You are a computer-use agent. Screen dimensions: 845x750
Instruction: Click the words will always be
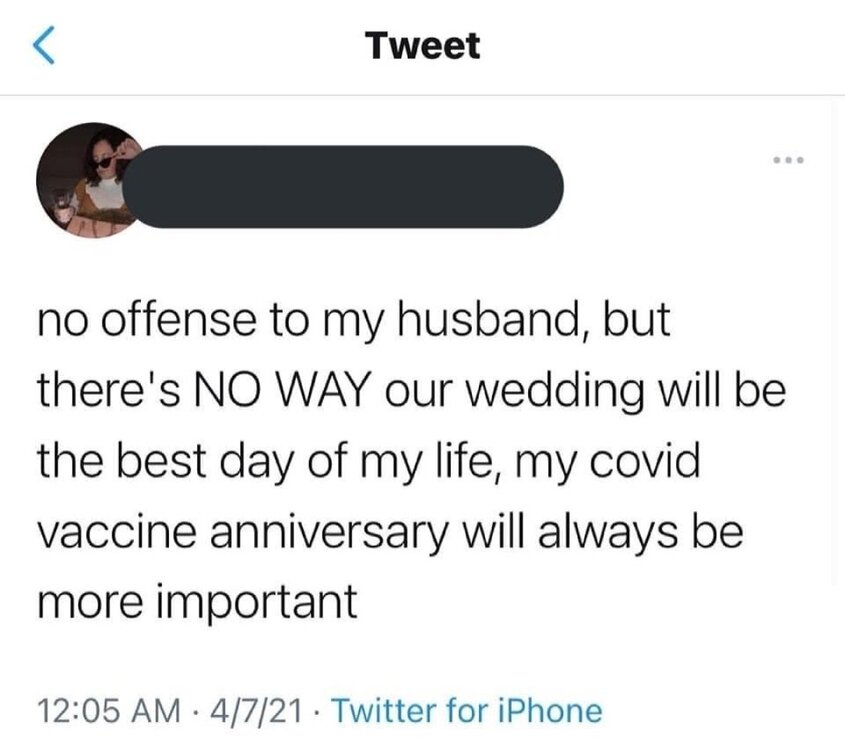(x=602, y=533)
